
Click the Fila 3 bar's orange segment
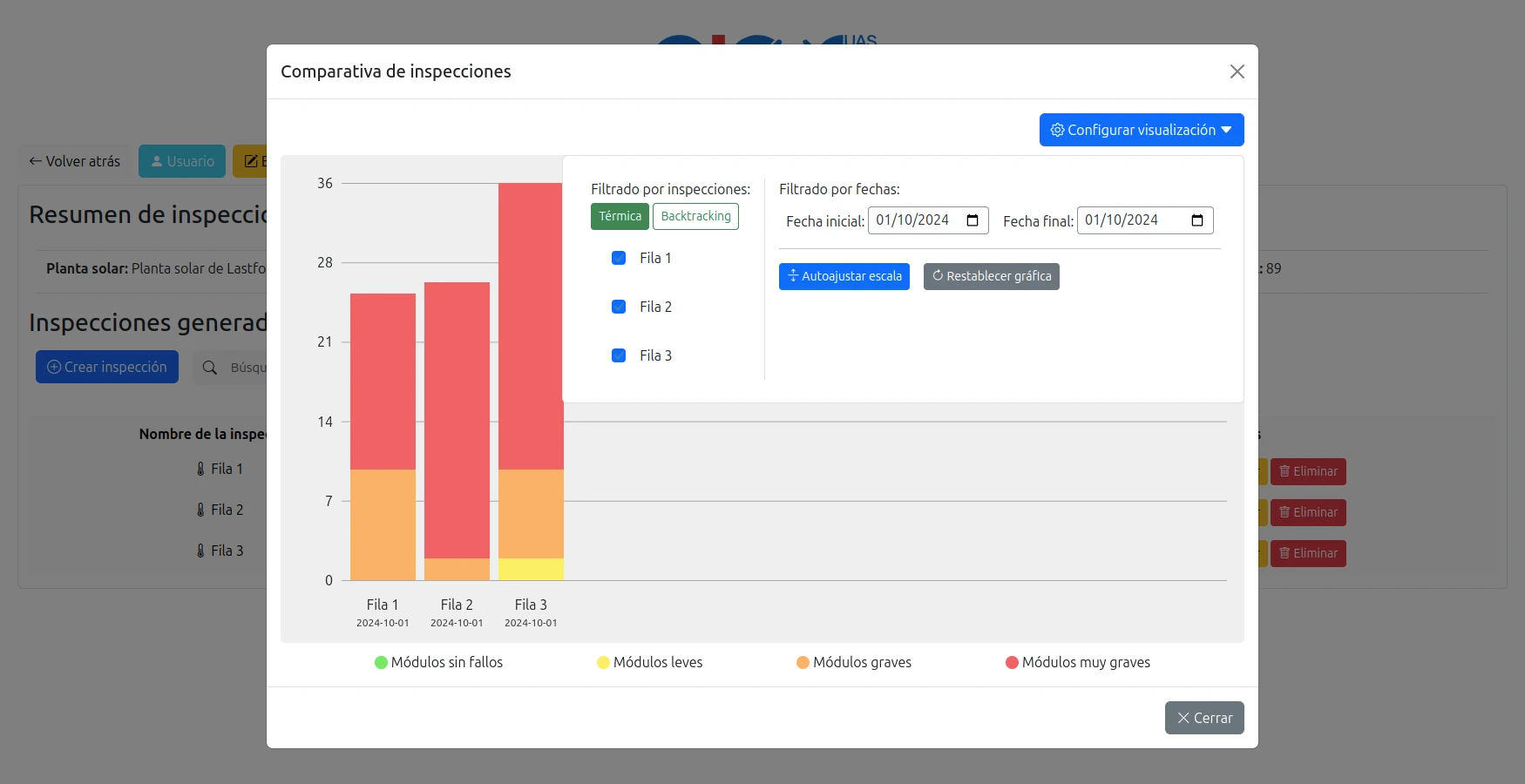531,514
